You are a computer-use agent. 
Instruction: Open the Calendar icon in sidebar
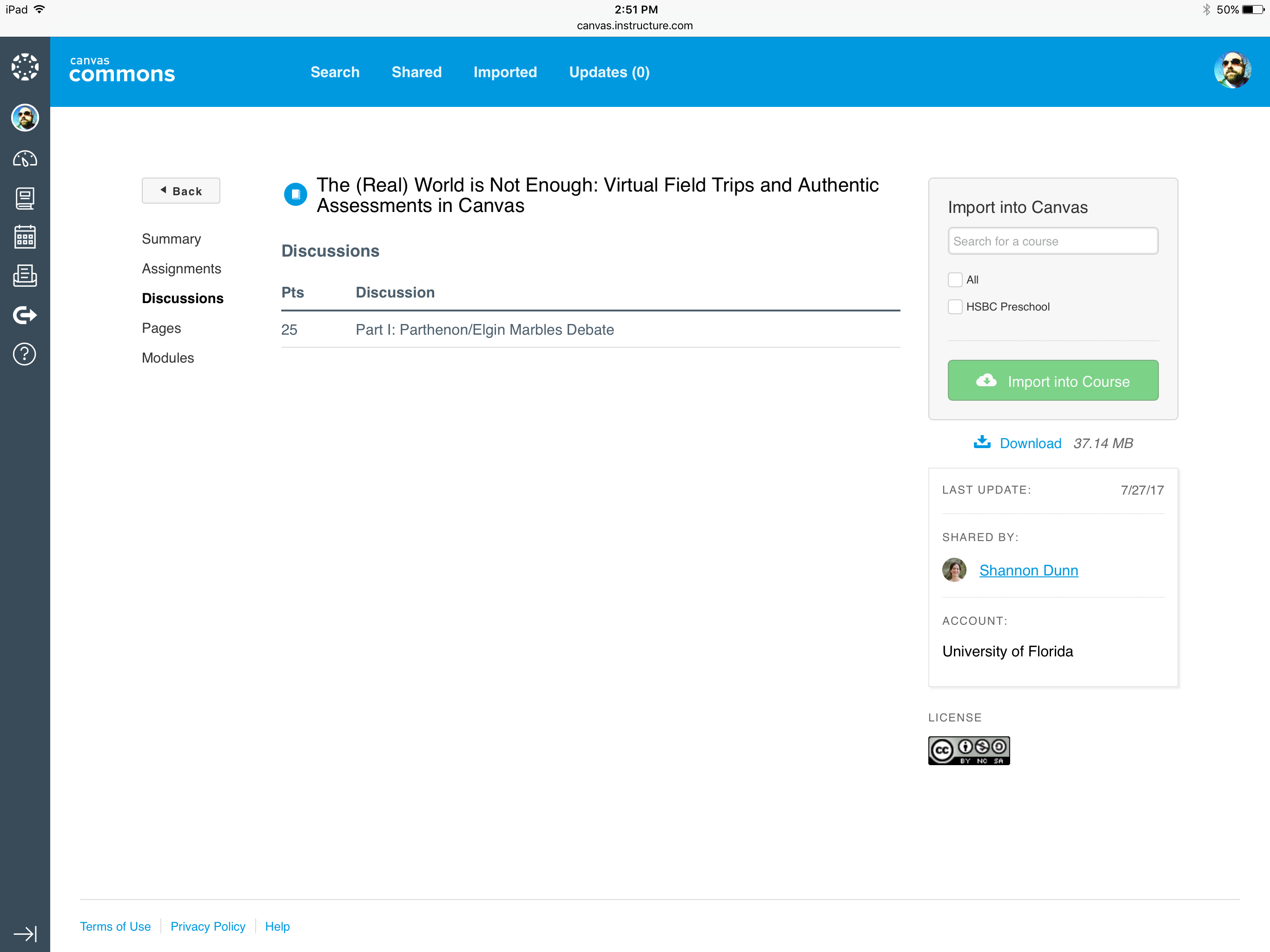pyautogui.click(x=25, y=237)
